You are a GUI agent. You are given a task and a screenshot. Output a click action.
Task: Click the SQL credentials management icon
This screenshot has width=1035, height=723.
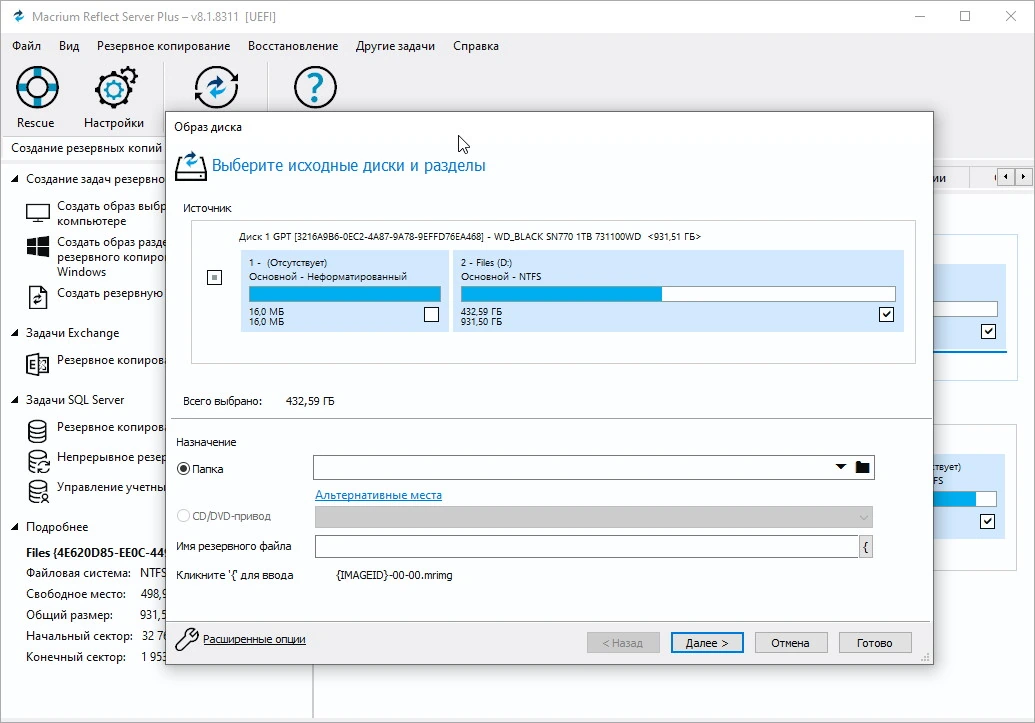(x=38, y=491)
